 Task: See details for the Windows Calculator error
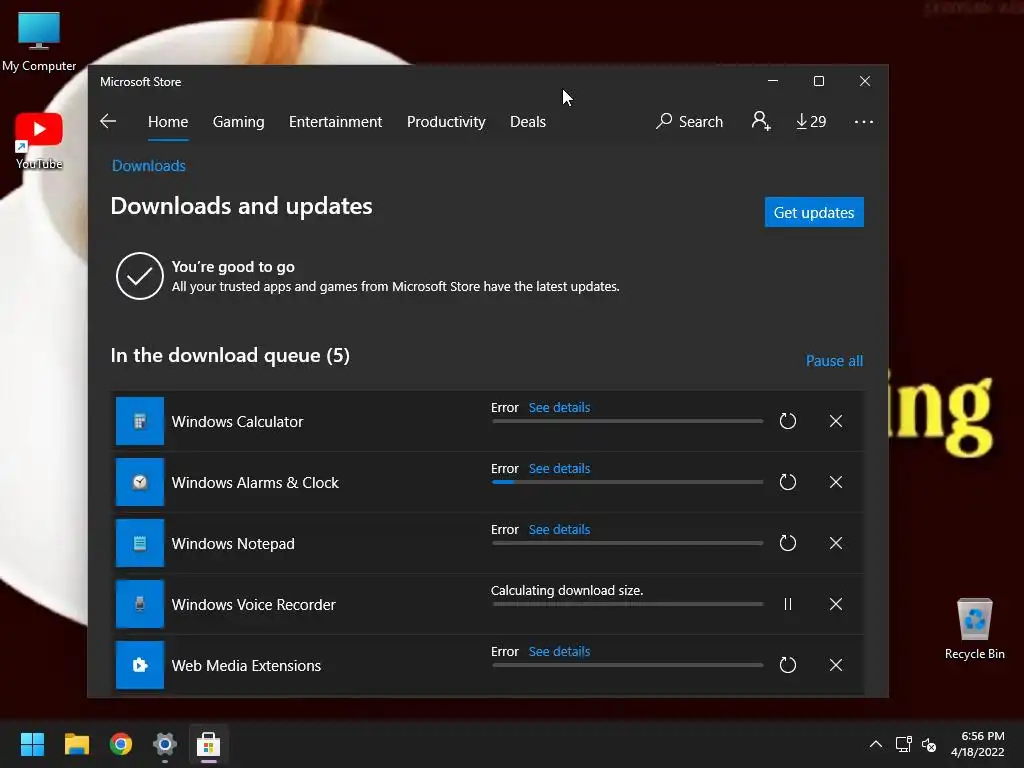[559, 408]
